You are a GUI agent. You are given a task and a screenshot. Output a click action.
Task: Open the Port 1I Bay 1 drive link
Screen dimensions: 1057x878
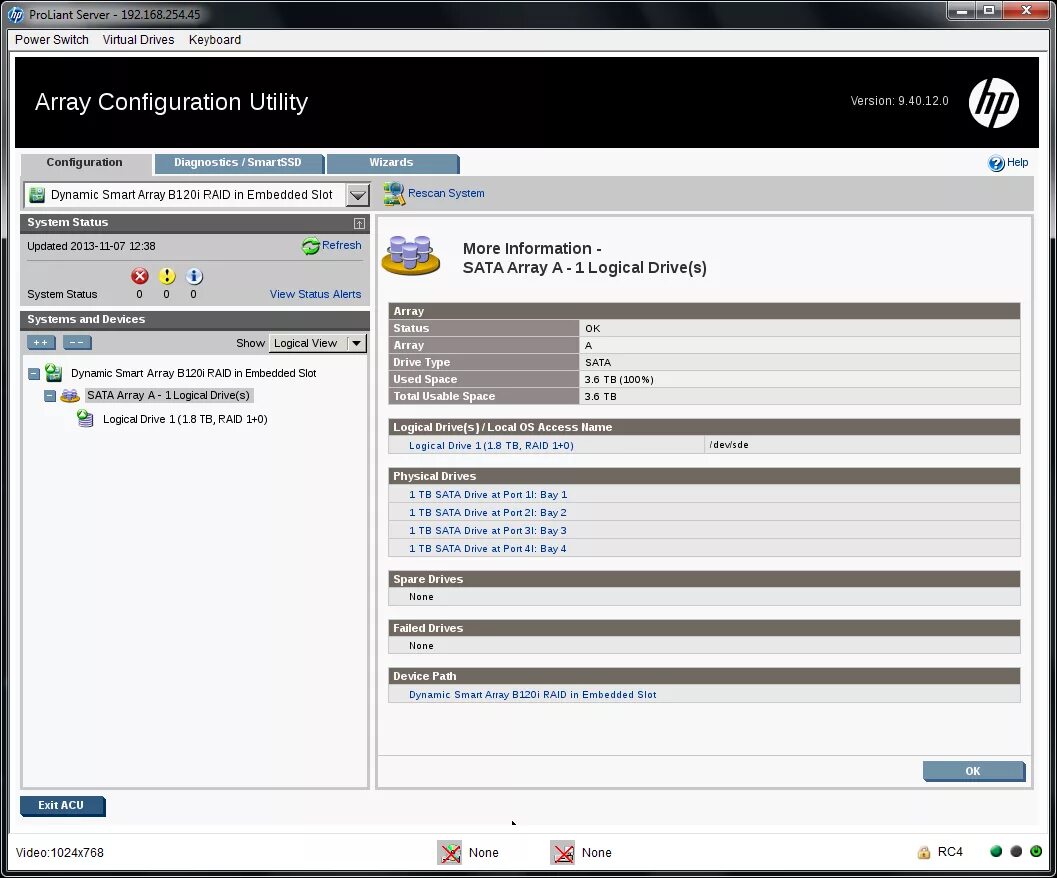coord(488,494)
